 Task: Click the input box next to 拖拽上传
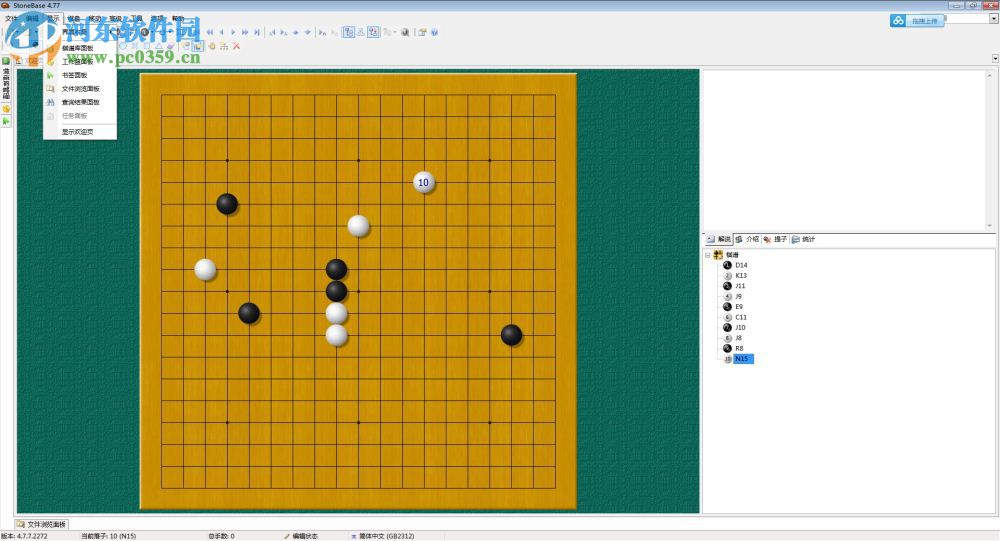pyautogui.click(x=967, y=19)
